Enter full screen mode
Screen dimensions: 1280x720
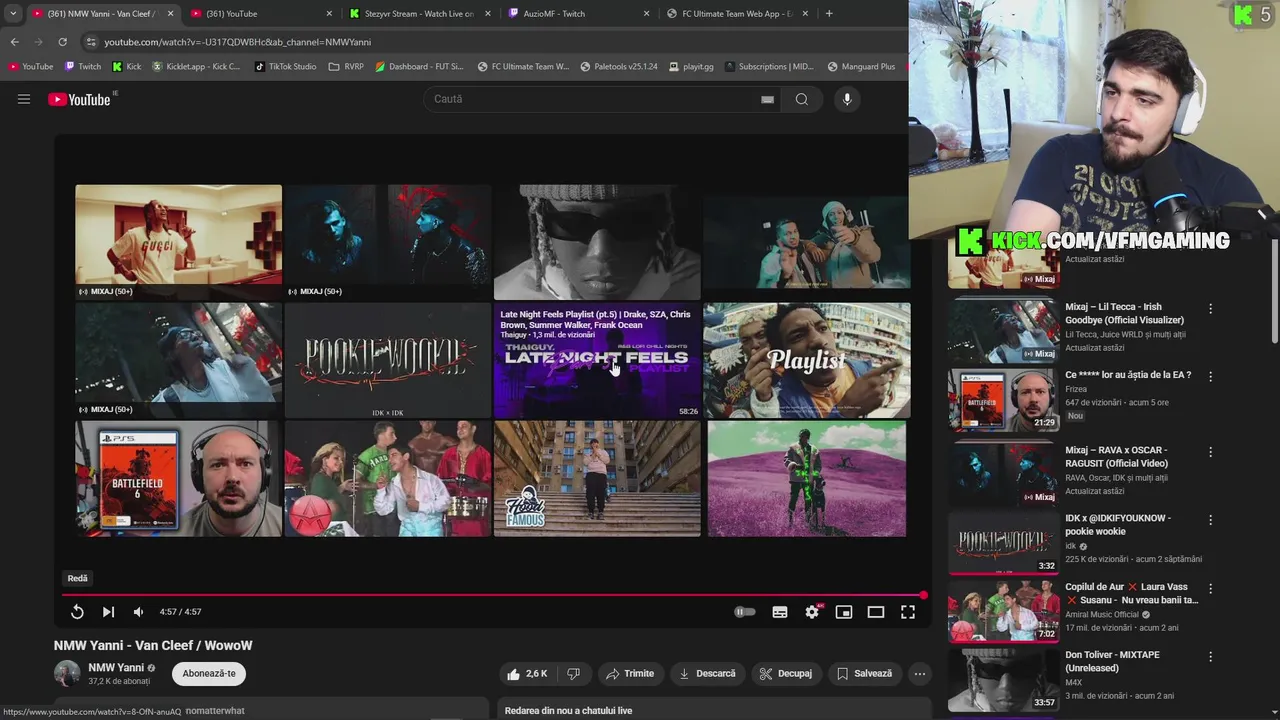pyautogui.click(x=908, y=612)
